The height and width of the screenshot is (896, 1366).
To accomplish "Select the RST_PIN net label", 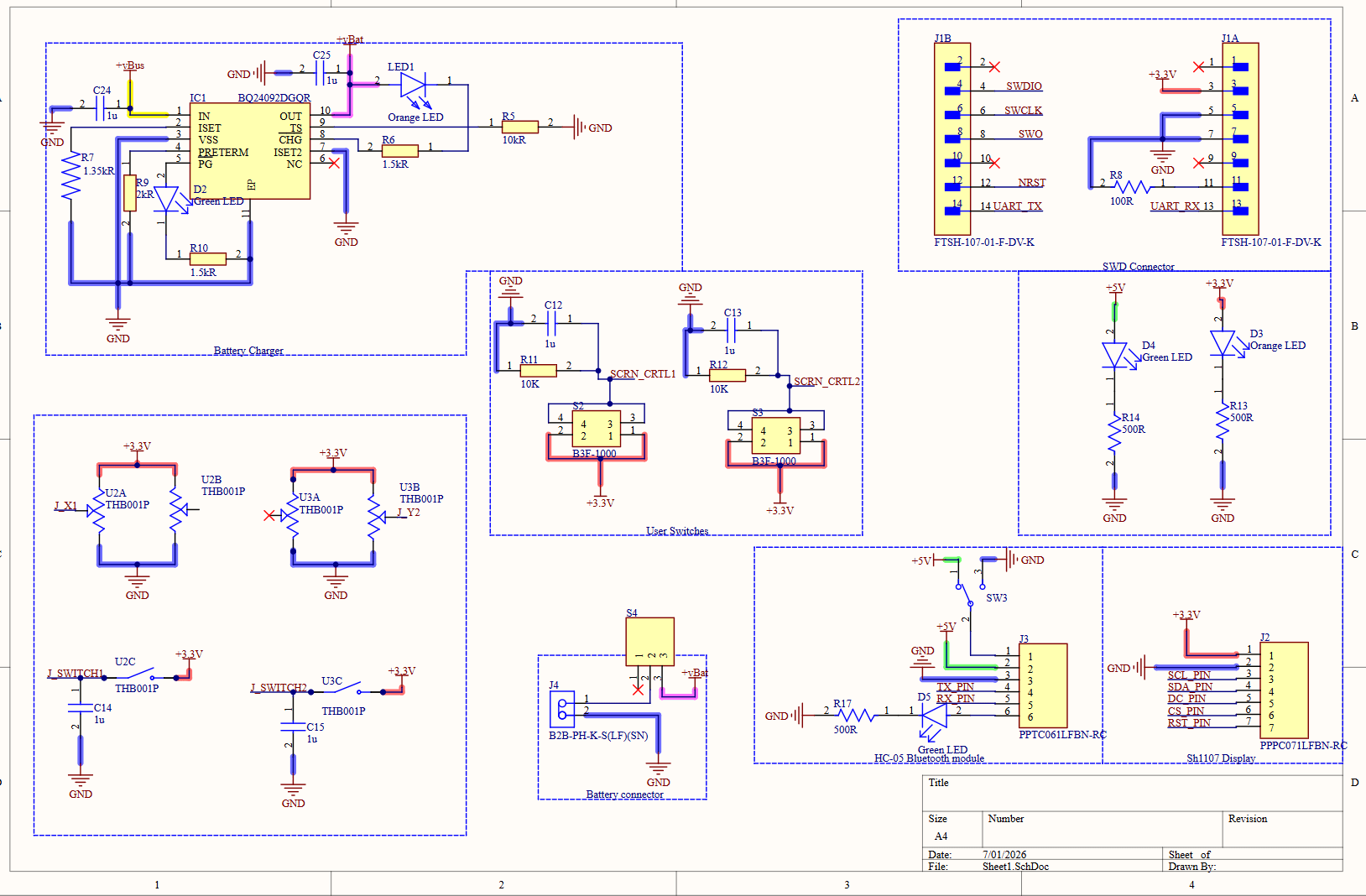I will [1189, 723].
